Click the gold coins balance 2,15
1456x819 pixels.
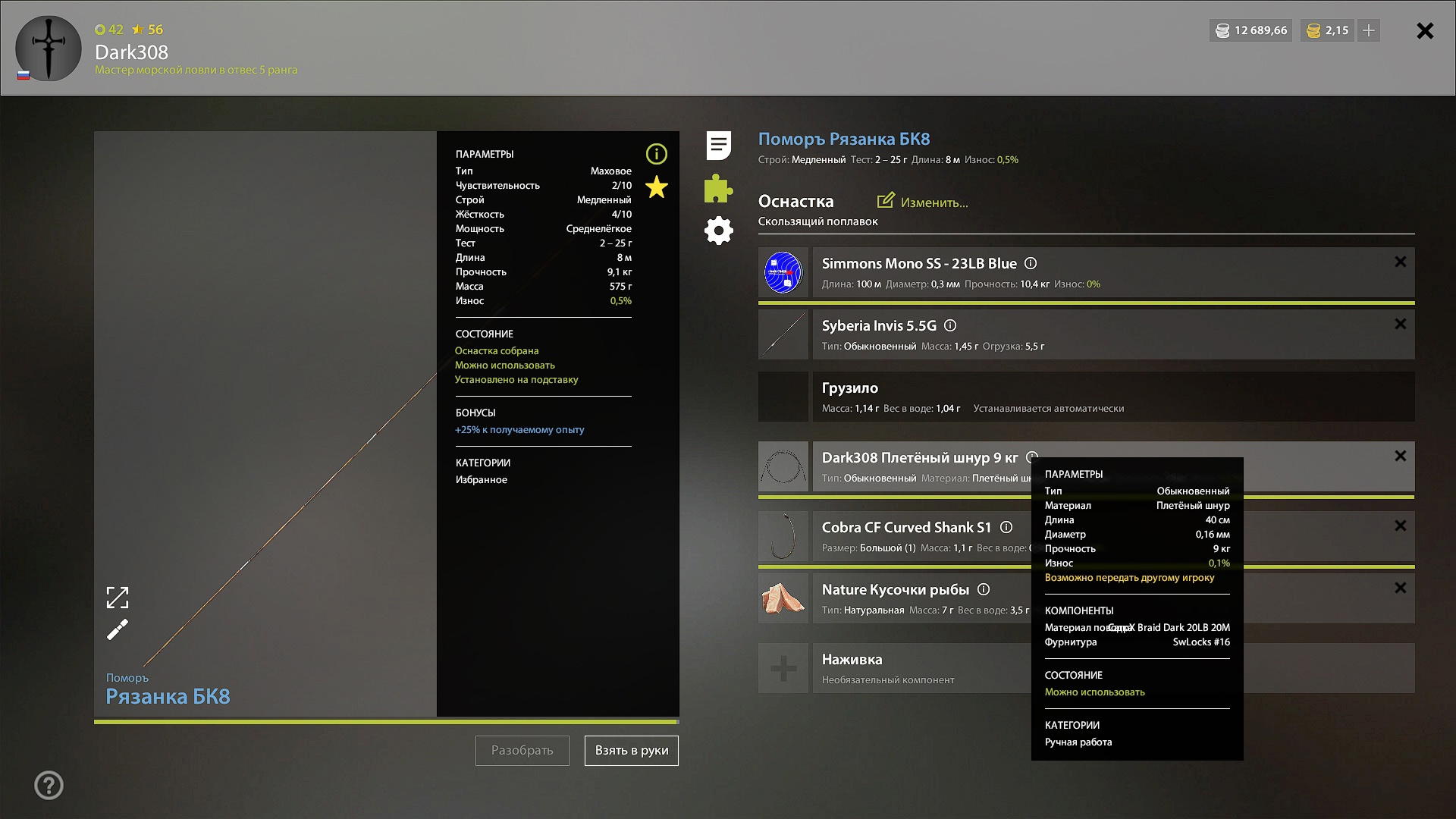(x=1327, y=30)
